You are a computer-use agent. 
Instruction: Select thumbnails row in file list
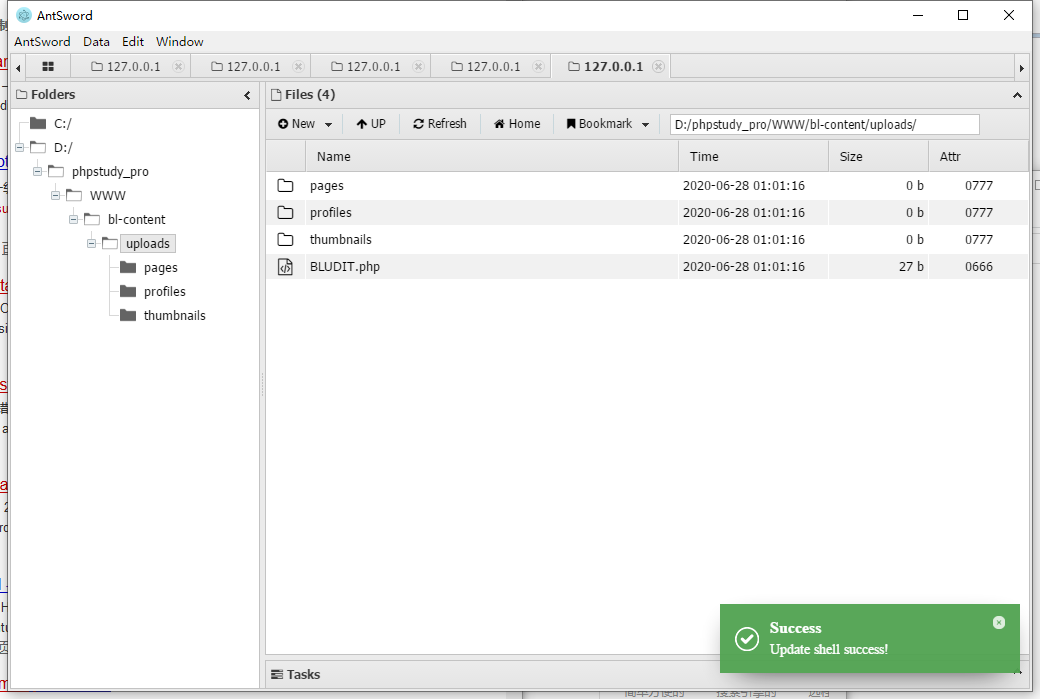coord(647,239)
